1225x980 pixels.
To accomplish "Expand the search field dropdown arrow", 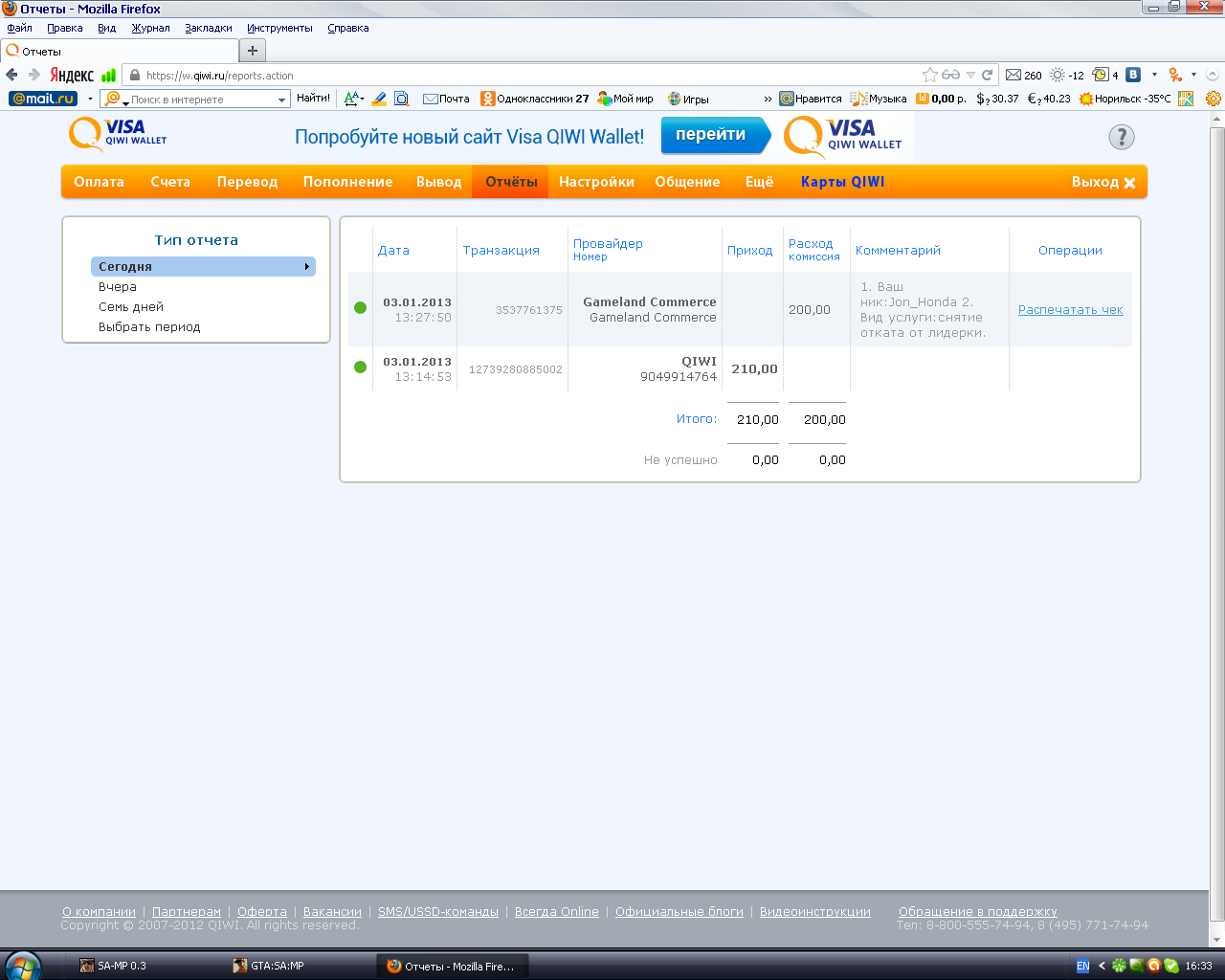I will (x=281, y=100).
